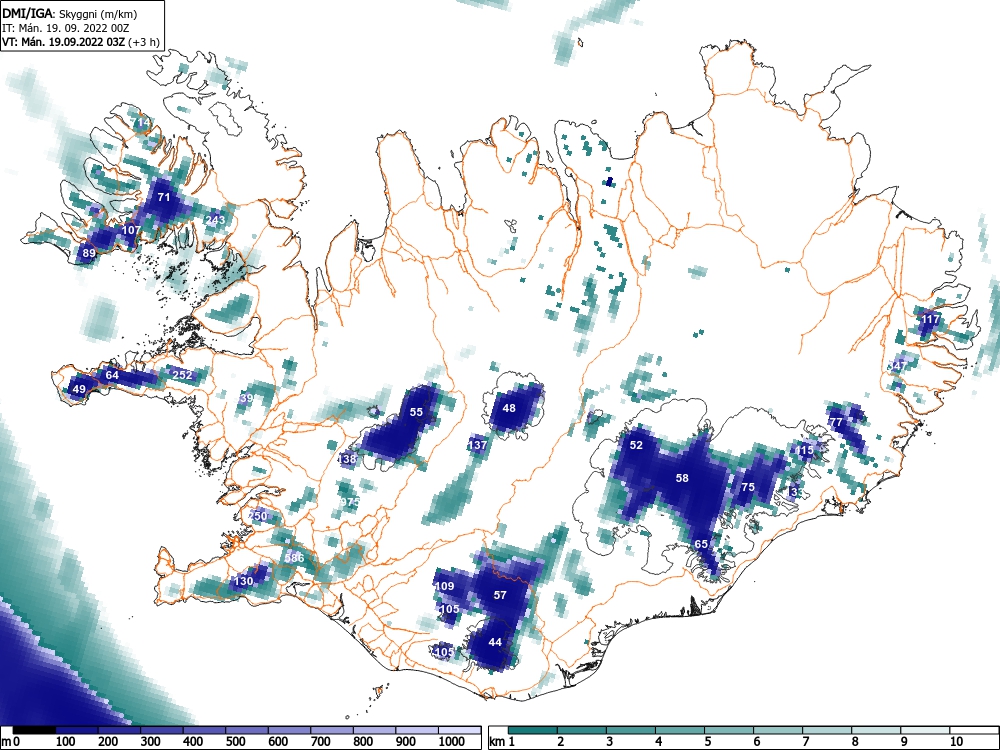Click the visibility value 89
The height and width of the screenshot is (750, 1000).
89,253
